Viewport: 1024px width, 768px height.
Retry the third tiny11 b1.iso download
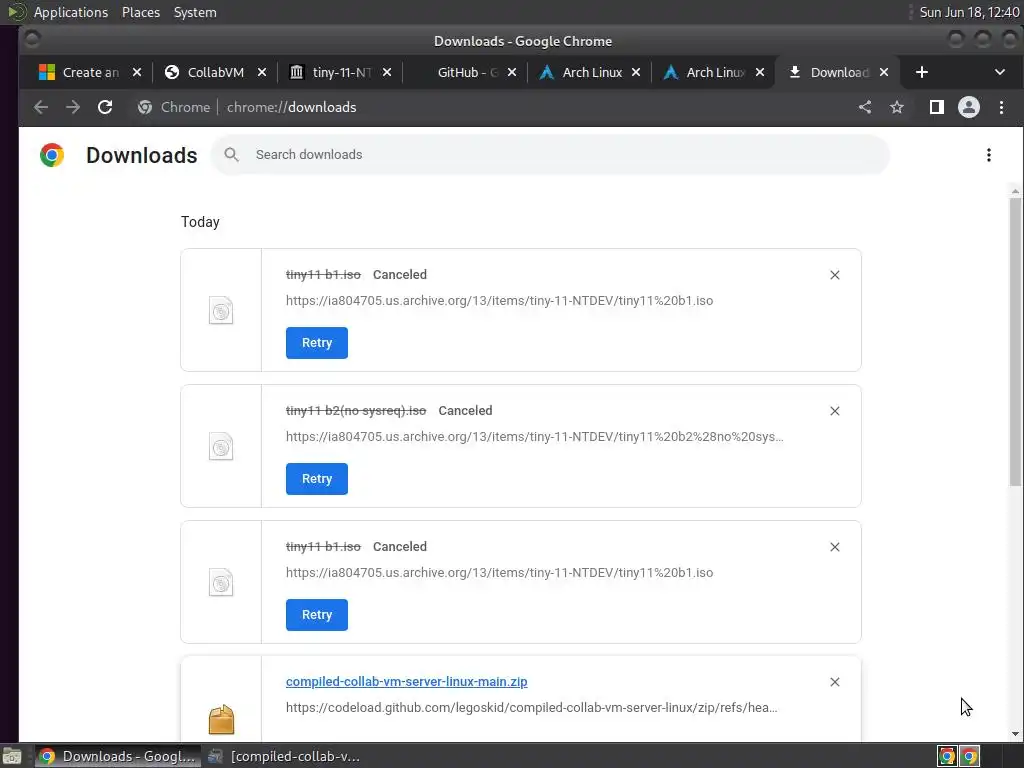tap(317, 615)
